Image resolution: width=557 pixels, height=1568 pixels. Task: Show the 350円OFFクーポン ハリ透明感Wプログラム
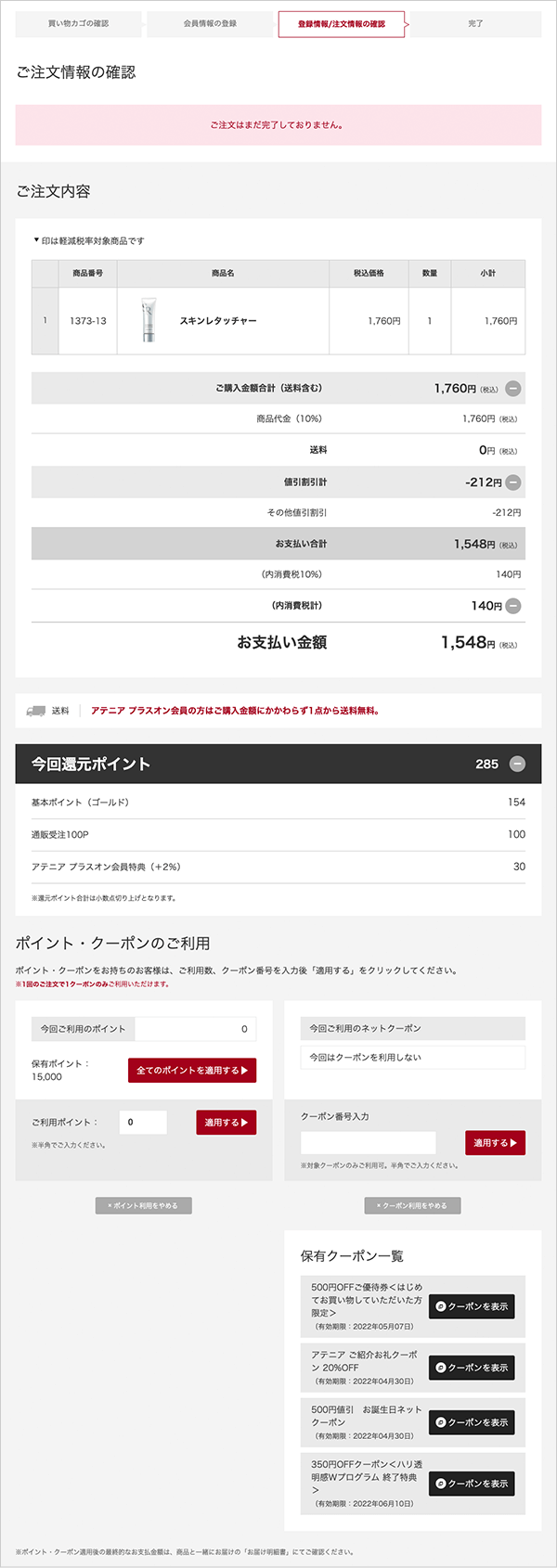(472, 1484)
